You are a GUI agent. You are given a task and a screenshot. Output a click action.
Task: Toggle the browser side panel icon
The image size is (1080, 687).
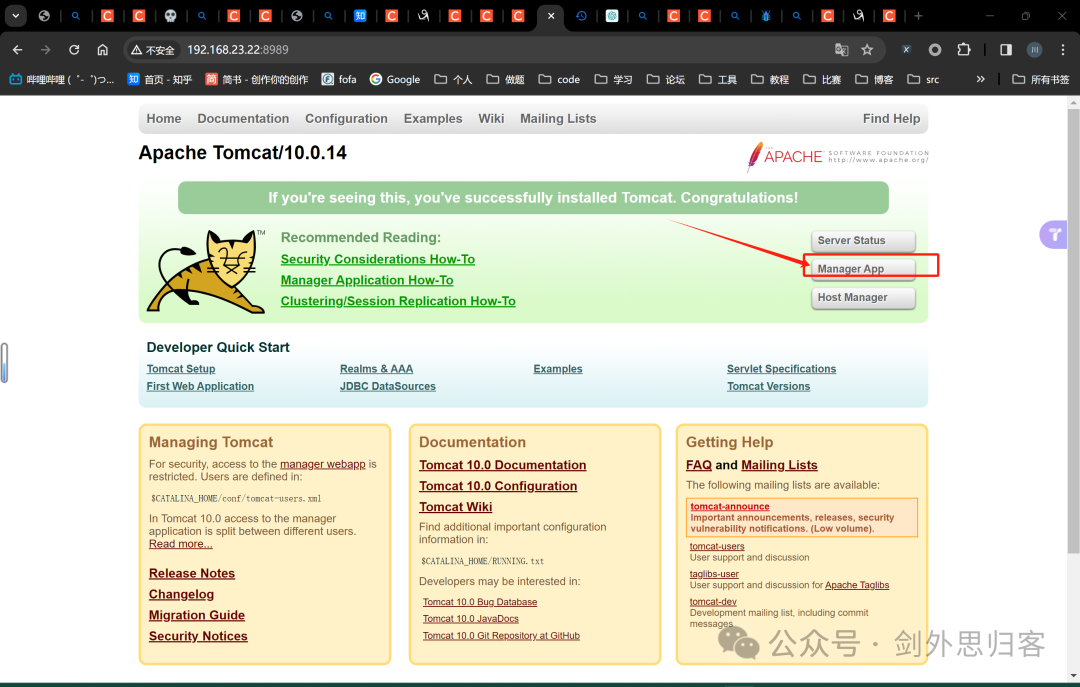tap(1006, 50)
